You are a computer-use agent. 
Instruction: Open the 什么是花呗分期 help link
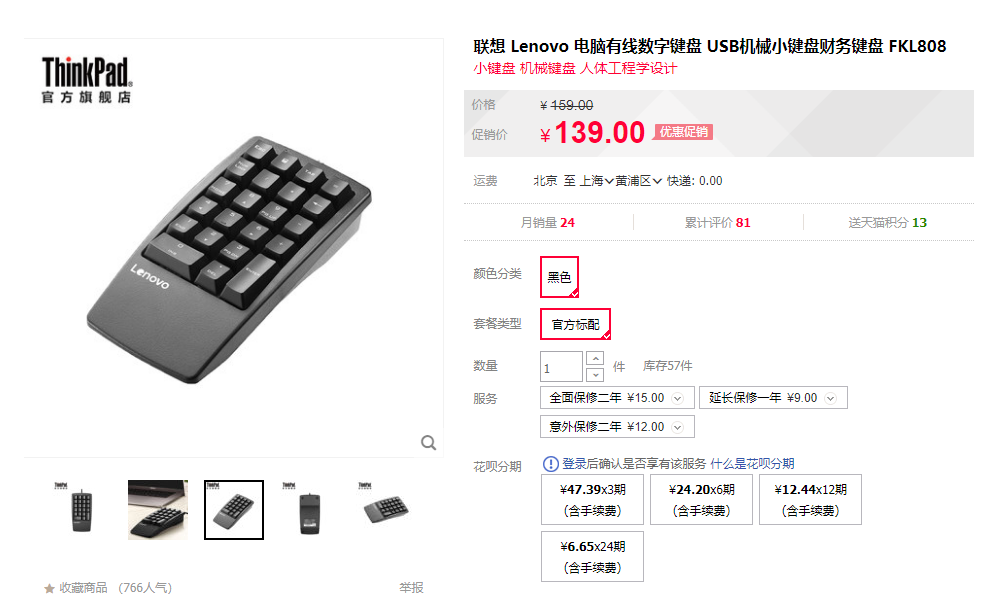pyautogui.click(x=752, y=464)
